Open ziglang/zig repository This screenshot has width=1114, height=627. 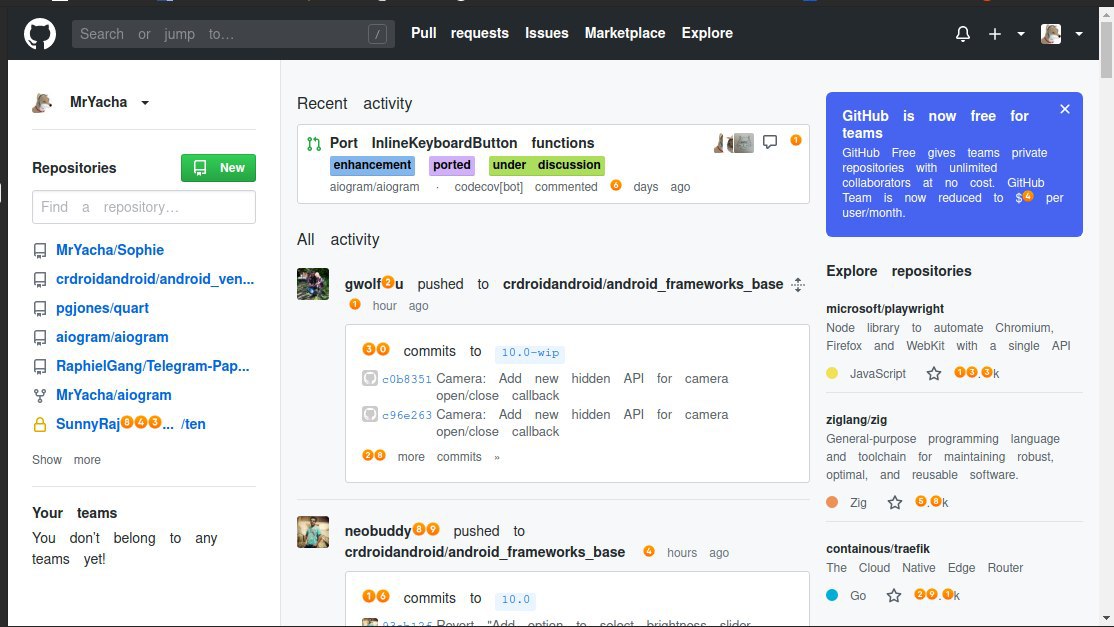point(856,420)
